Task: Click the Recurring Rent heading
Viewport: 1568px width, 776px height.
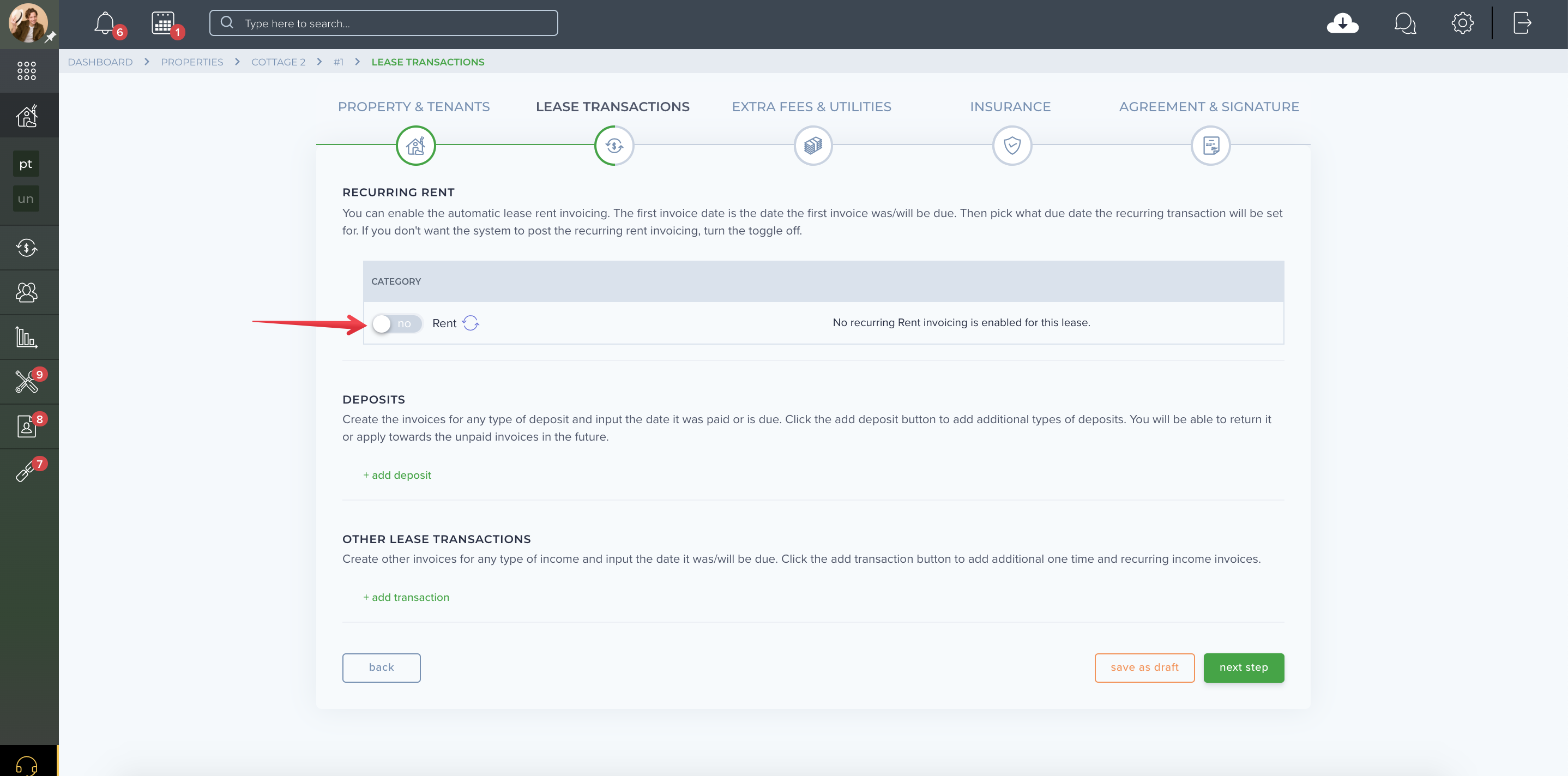Action: click(399, 193)
